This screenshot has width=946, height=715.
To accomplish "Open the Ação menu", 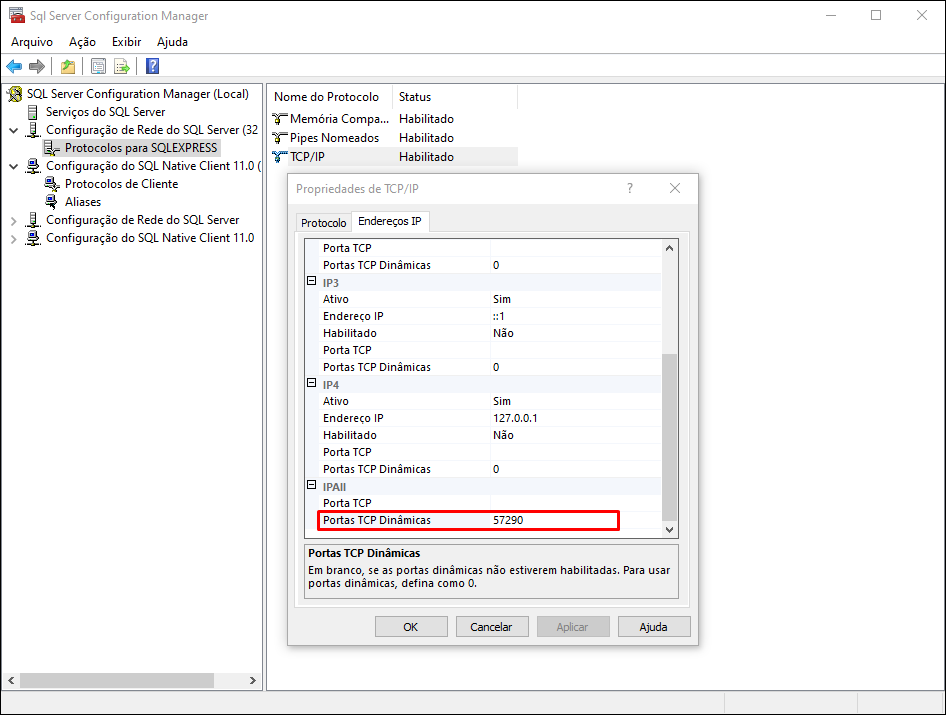I will (x=82, y=42).
